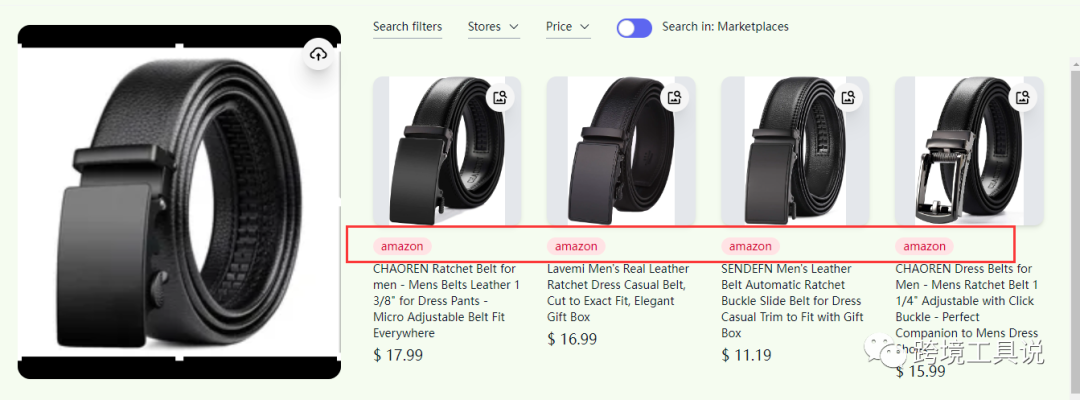Screen dimensions: 1080x400
Task: Open SENDEFN Men's Leather Belt title
Action: point(792,300)
